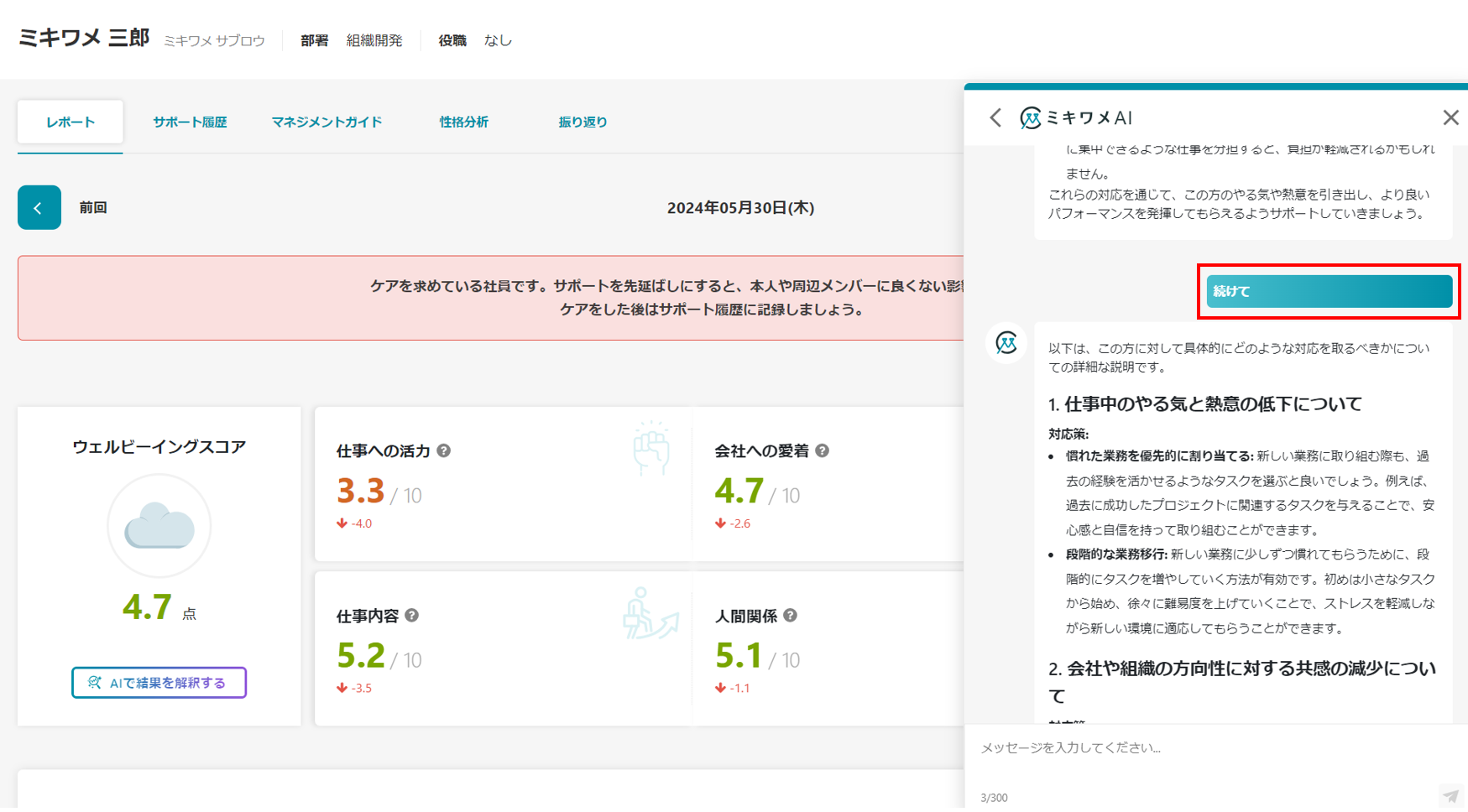The height and width of the screenshot is (812, 1468).
Task: Click the person-with-arrow icon in the 仕事内容 card
Action: 650,614
